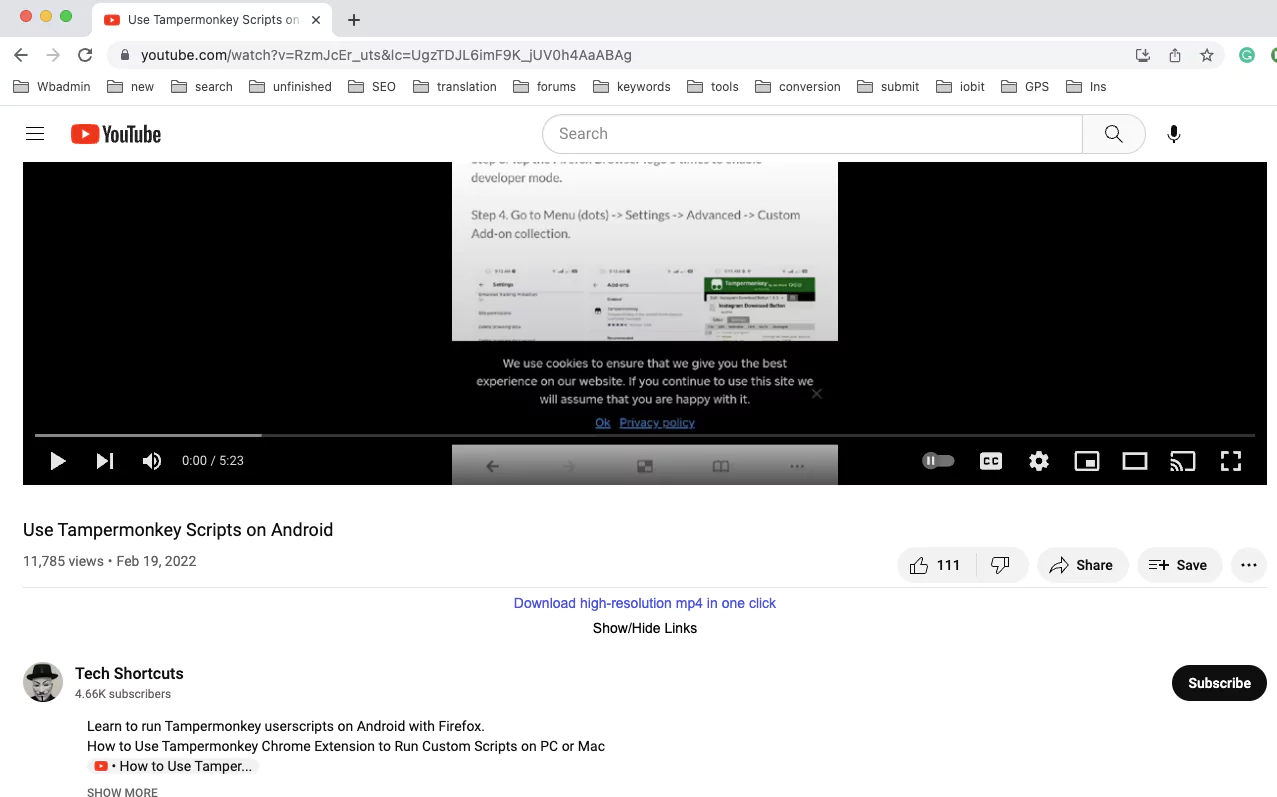This screenshot has height=797, width=1277.
Task: Open the hamburger navigation menu
Action: tap(34, 133)
